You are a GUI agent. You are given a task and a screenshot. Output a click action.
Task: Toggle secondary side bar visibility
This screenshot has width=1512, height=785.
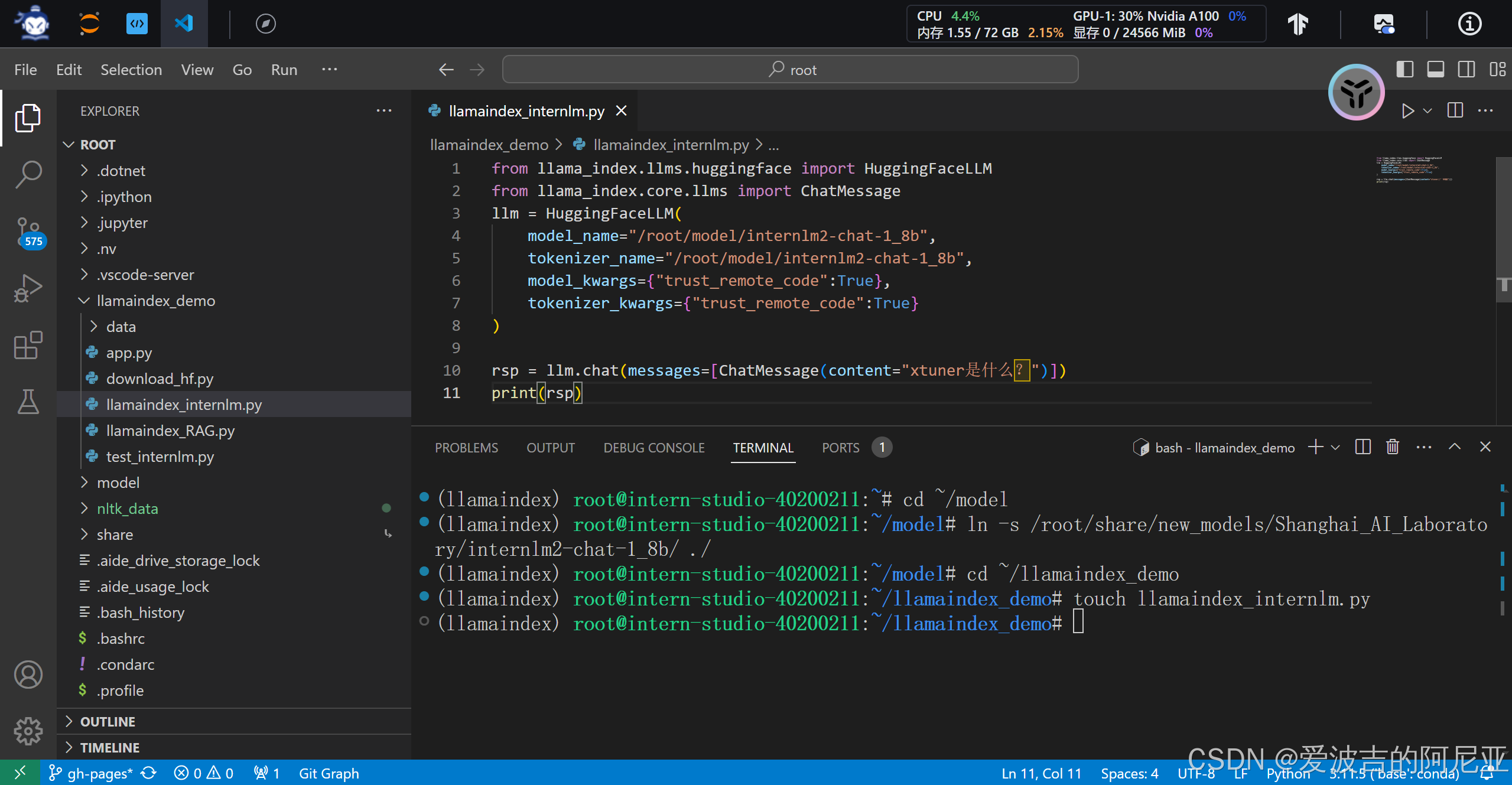pyautogui.click(x=1466, y=70)
